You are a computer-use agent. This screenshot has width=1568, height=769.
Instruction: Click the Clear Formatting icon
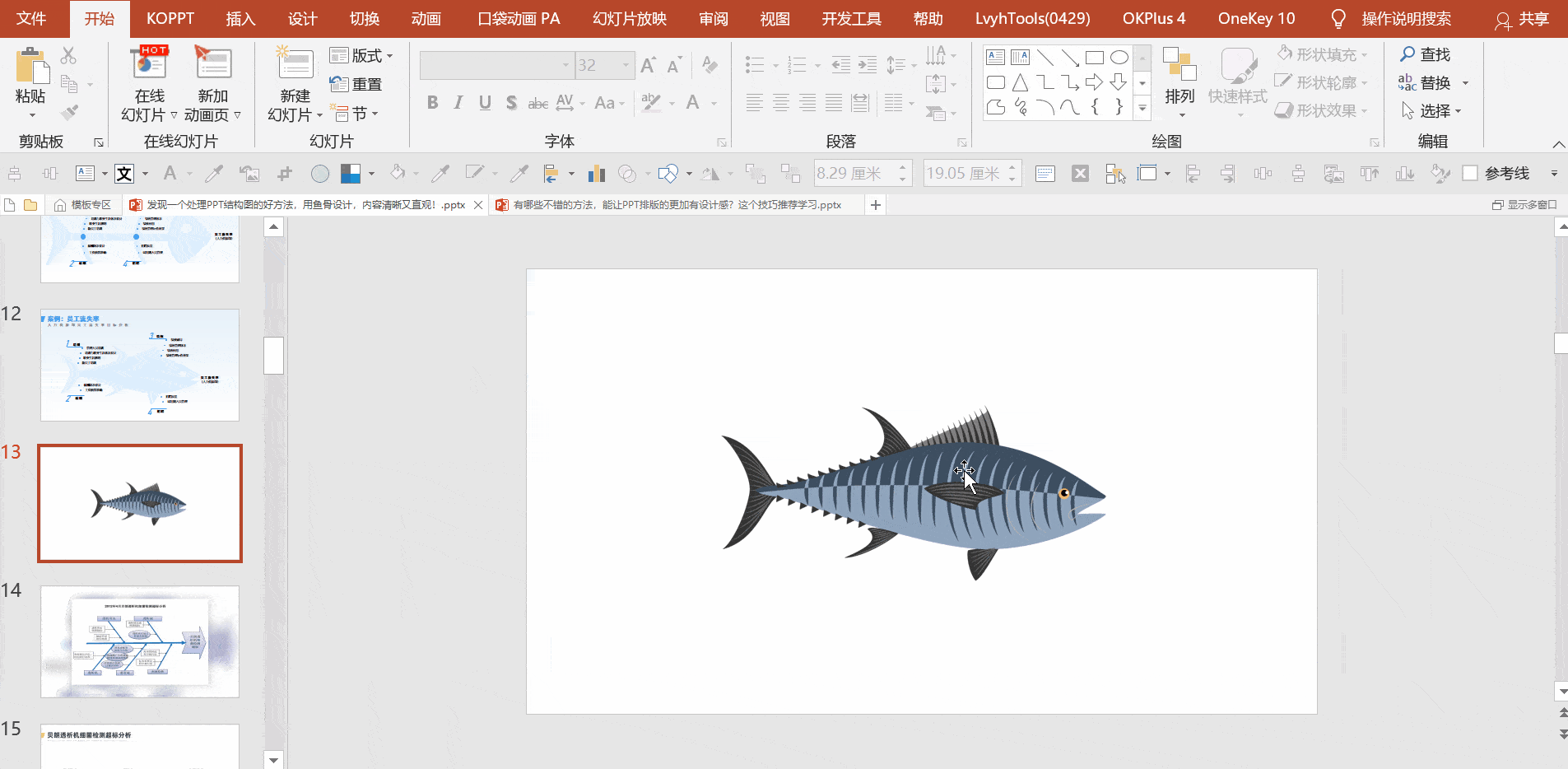710,65
